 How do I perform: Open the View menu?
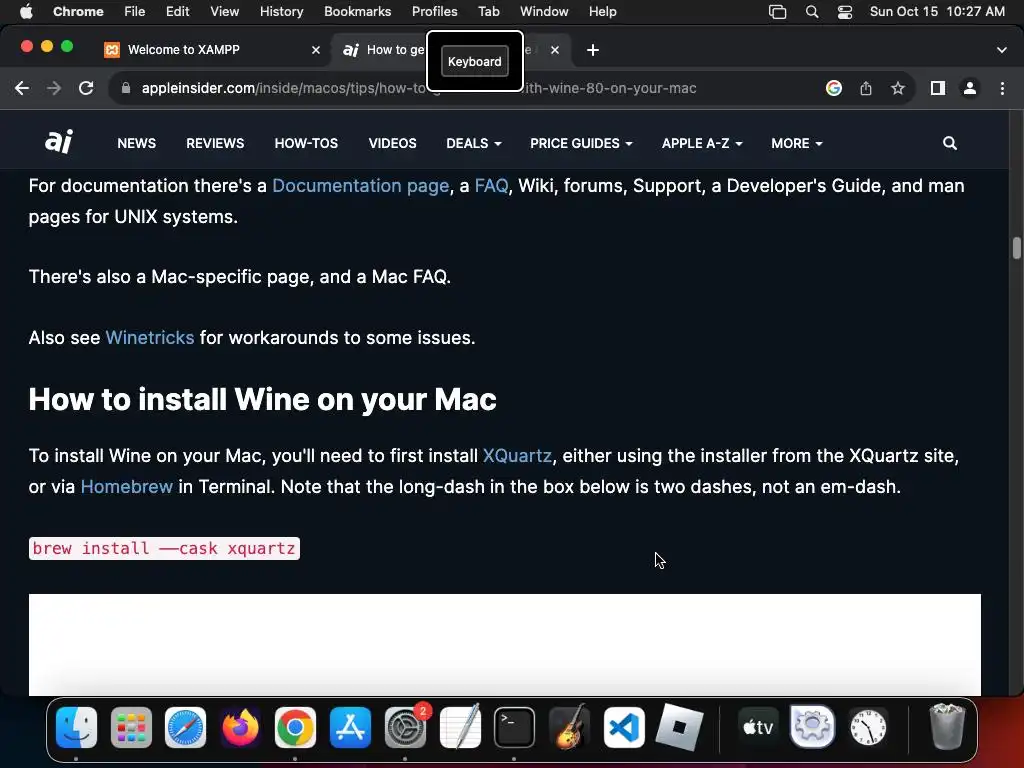pos(224,12)
